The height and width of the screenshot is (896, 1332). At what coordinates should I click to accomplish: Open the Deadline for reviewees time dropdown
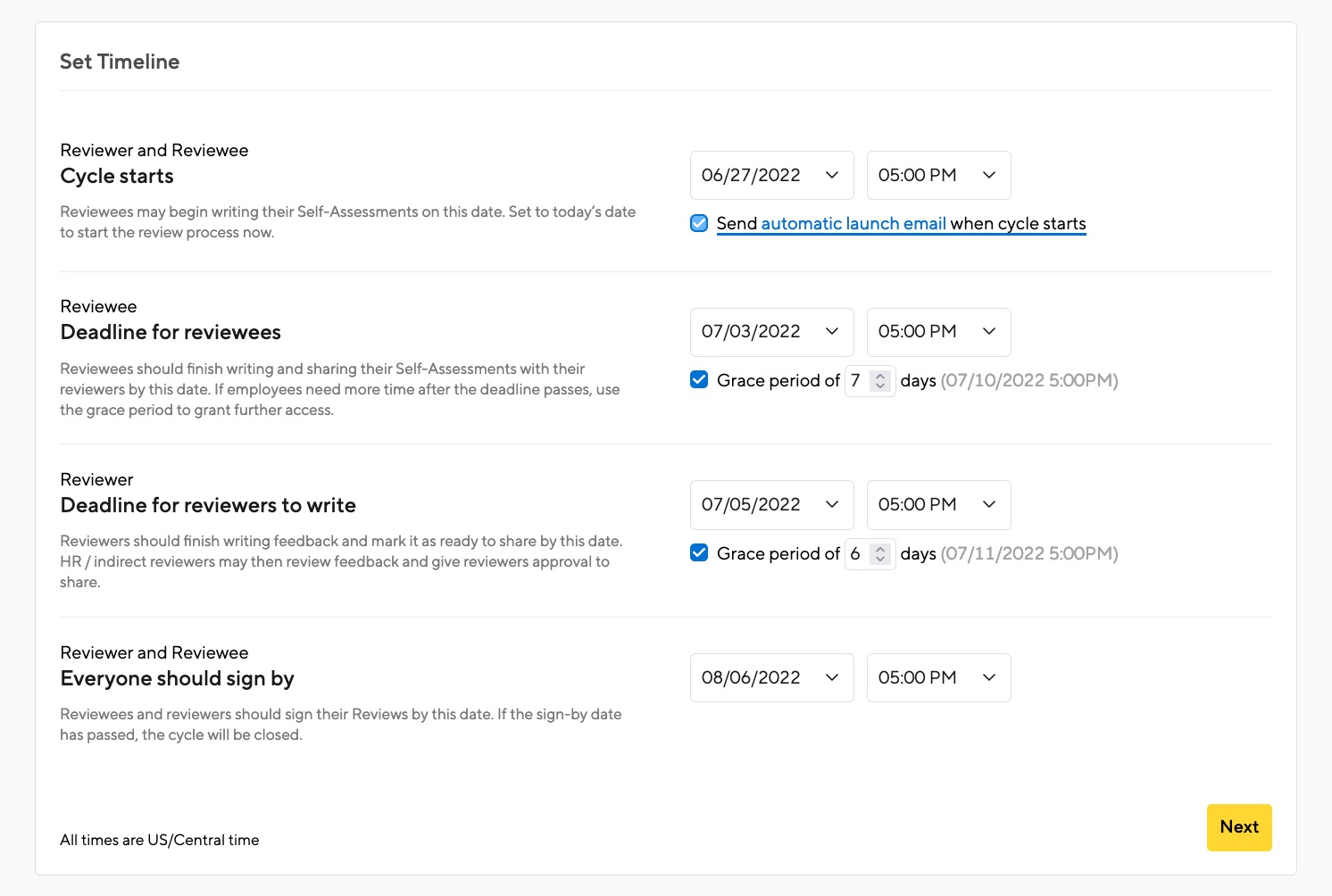click(x=938, y=332)
